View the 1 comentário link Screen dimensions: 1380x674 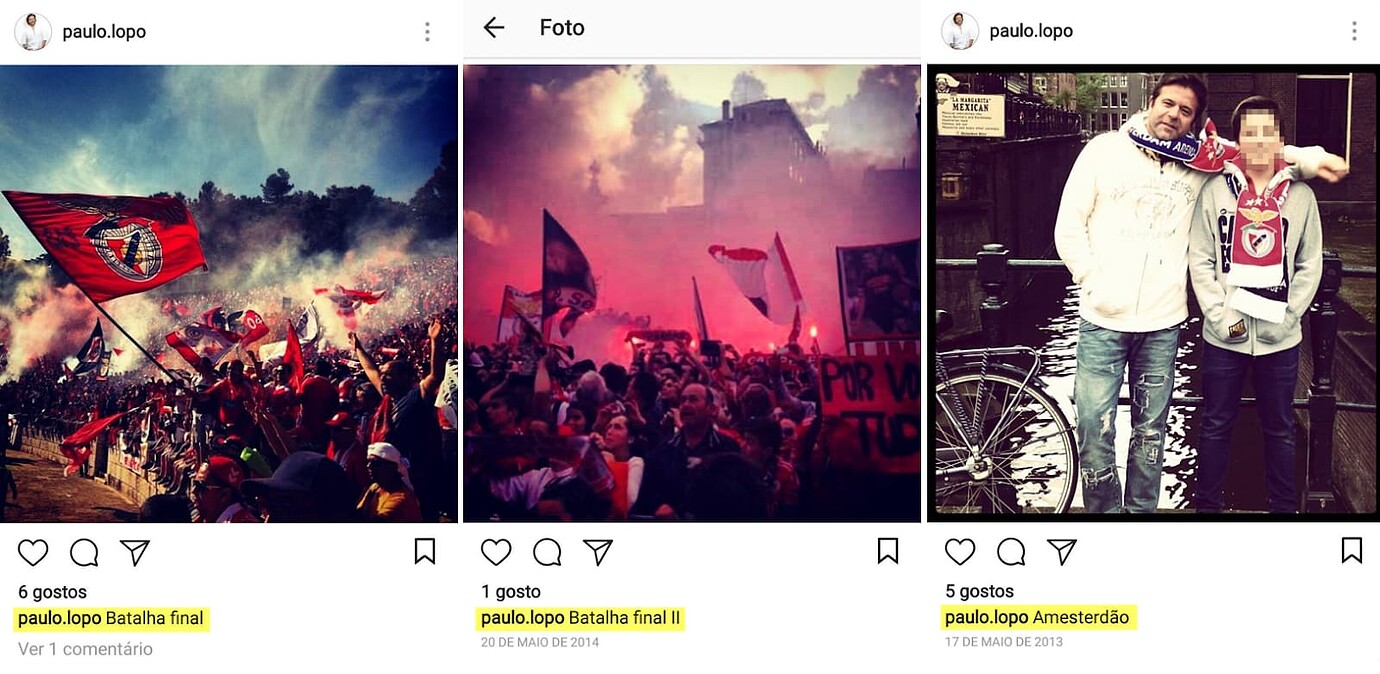tap(85, 649)
